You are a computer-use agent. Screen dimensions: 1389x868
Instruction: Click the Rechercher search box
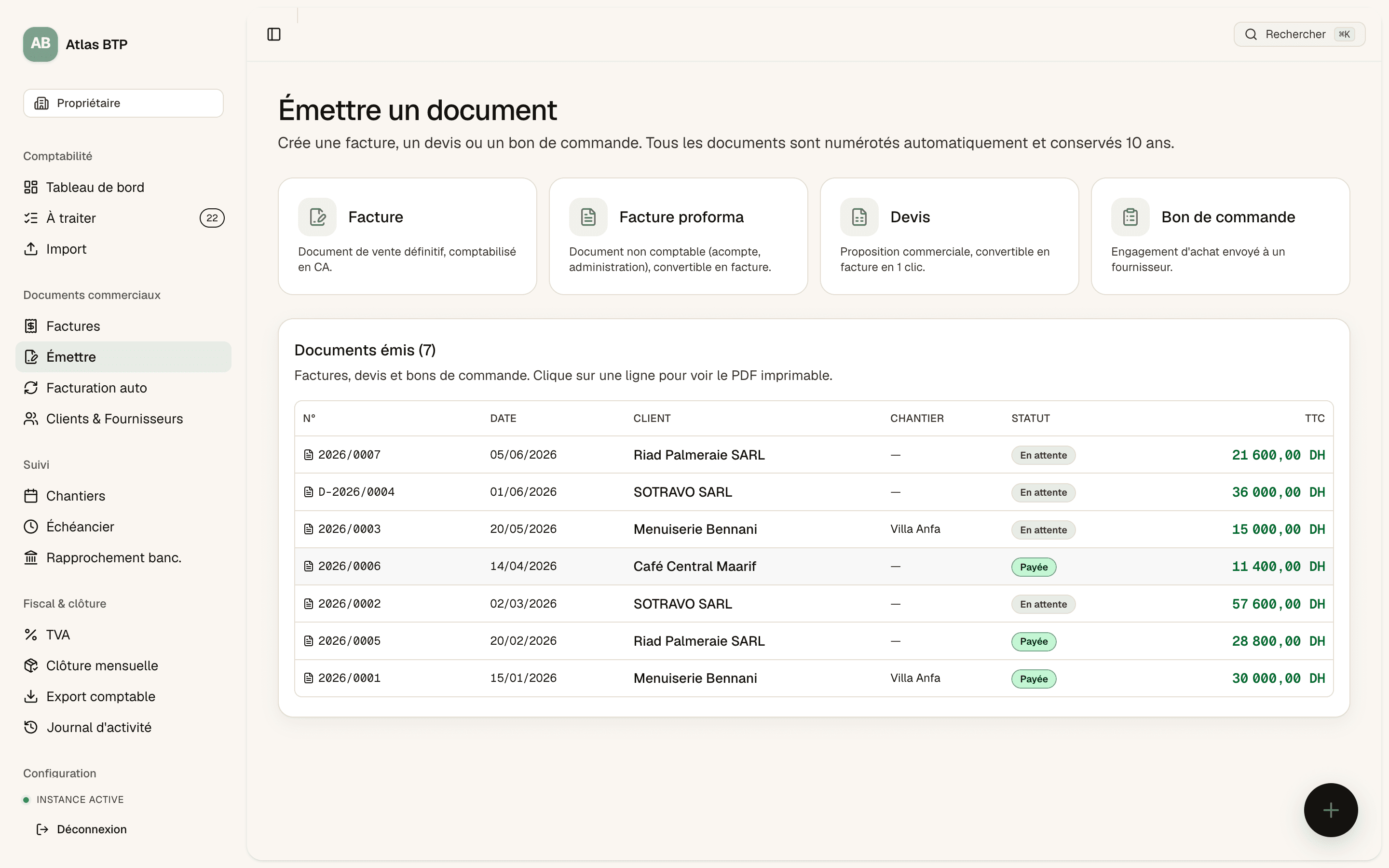coord(1299,34)
